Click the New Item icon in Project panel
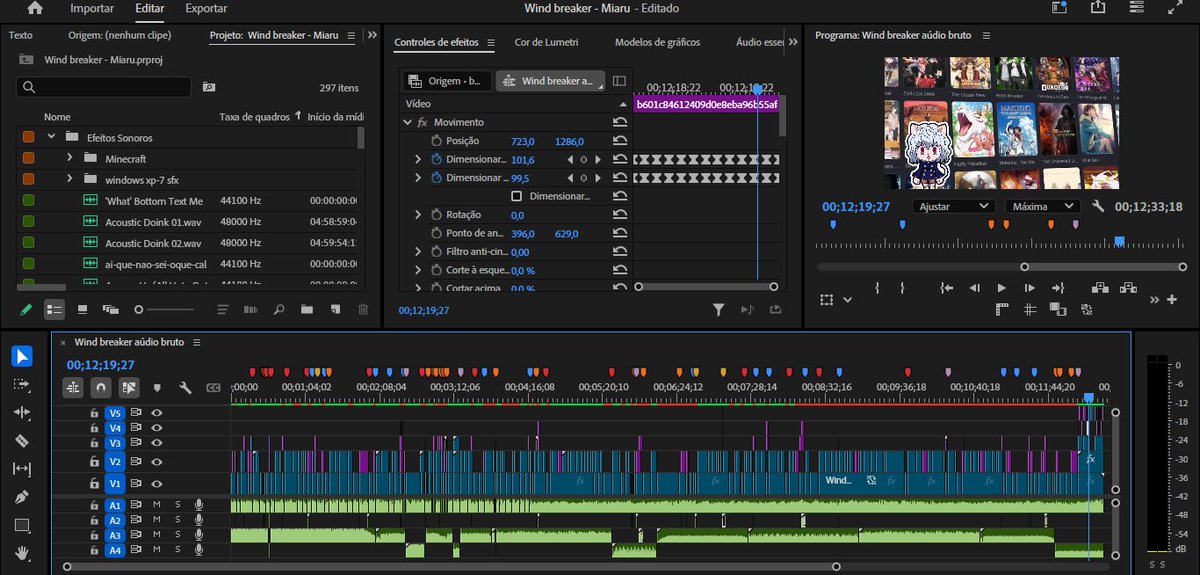Image resolution: width=1200 pixels, height=575 pixels. coord(335,310)
